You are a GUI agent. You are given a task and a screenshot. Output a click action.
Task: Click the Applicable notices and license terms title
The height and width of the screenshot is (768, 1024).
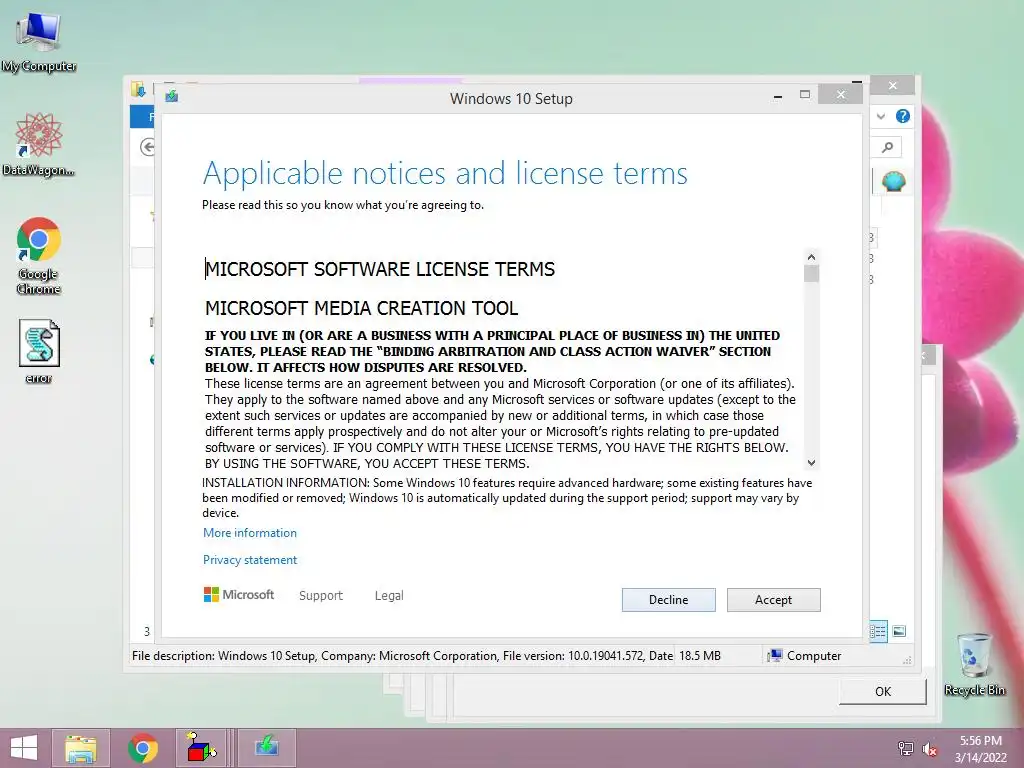click(445, 173)
